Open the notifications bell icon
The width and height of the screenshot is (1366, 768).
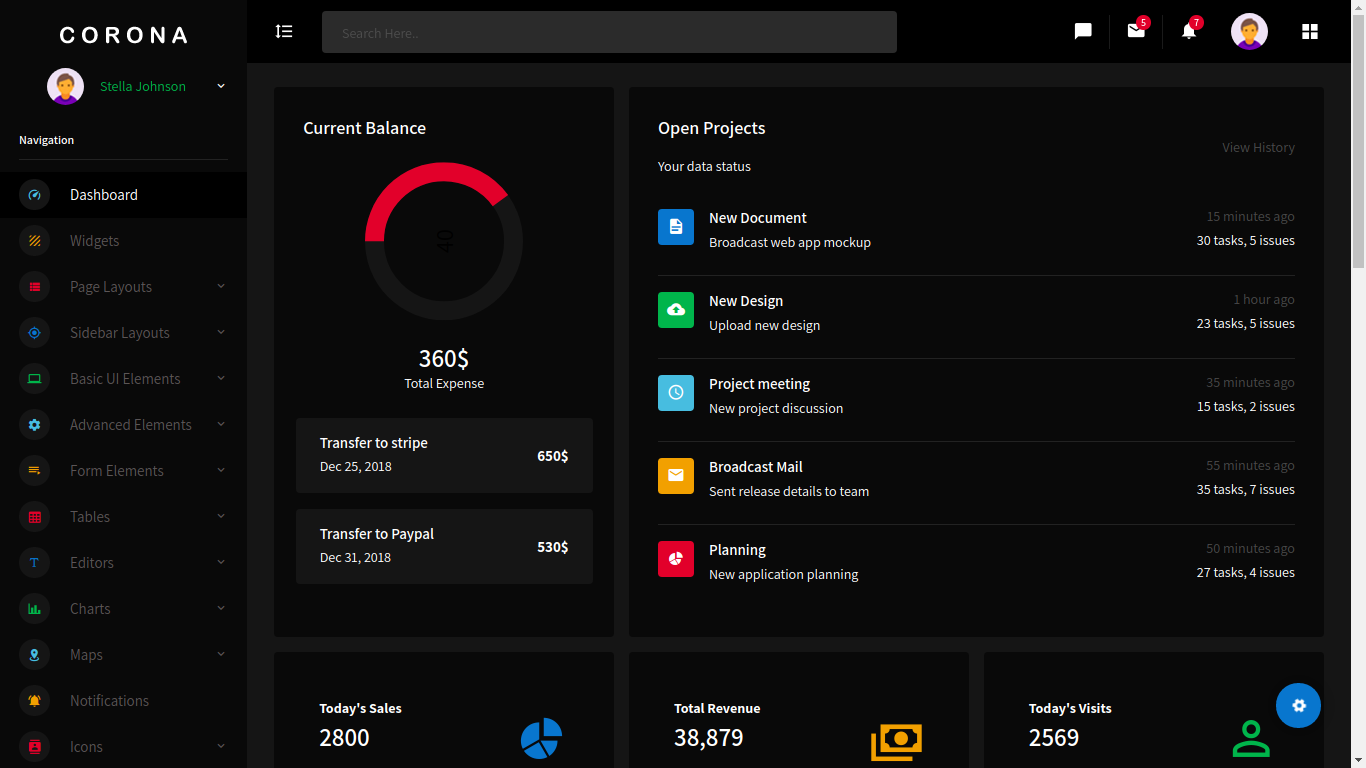tap(1189, 31)
